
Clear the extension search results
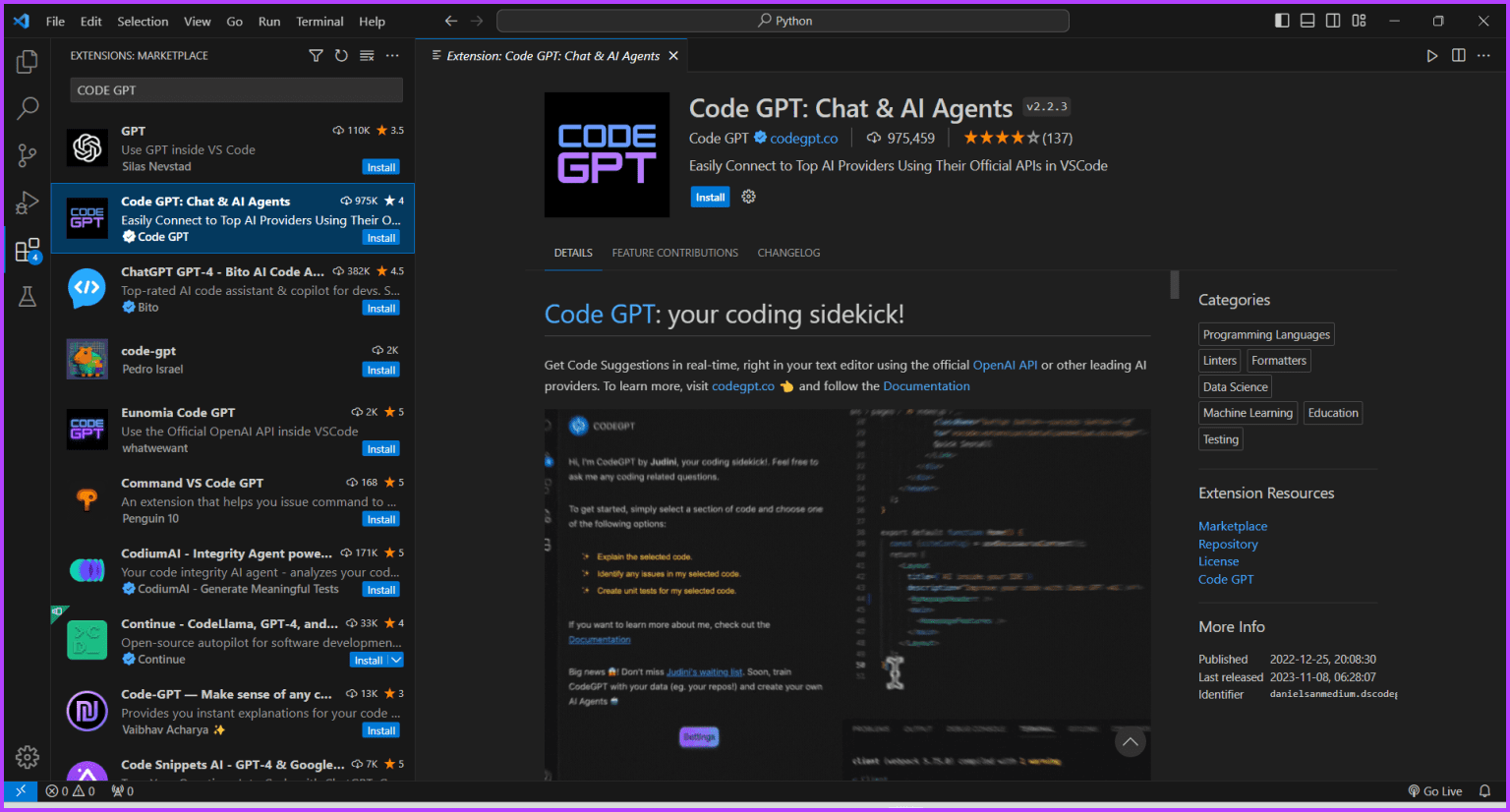[367, 55]
